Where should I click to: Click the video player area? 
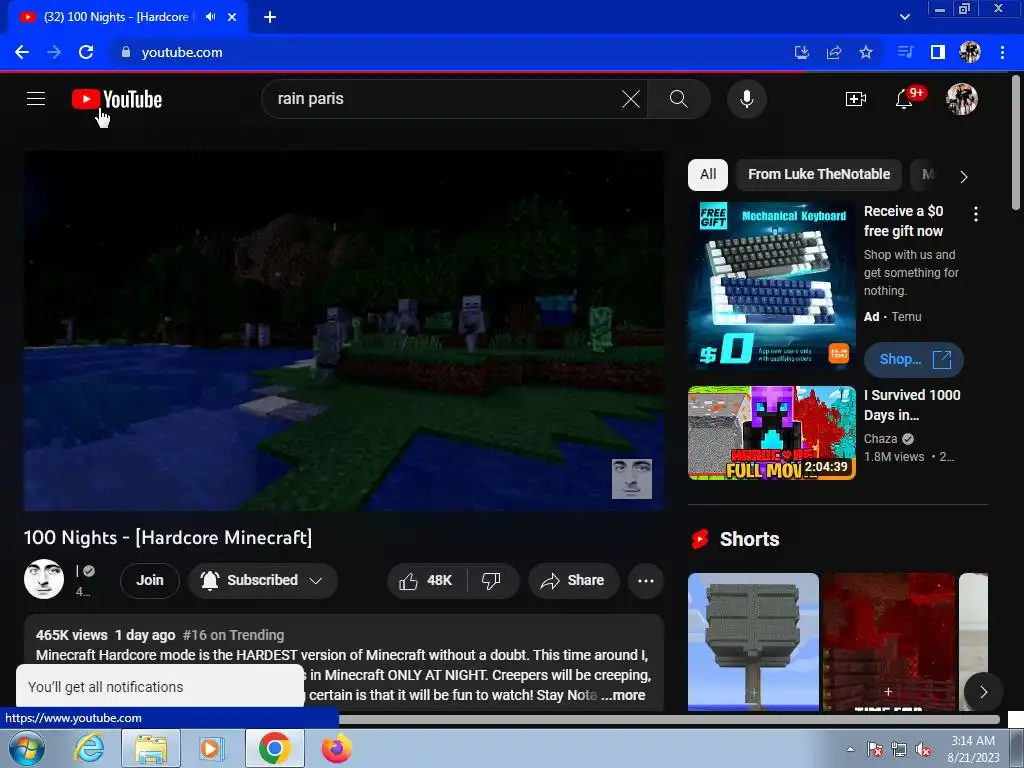pos(344,331)
